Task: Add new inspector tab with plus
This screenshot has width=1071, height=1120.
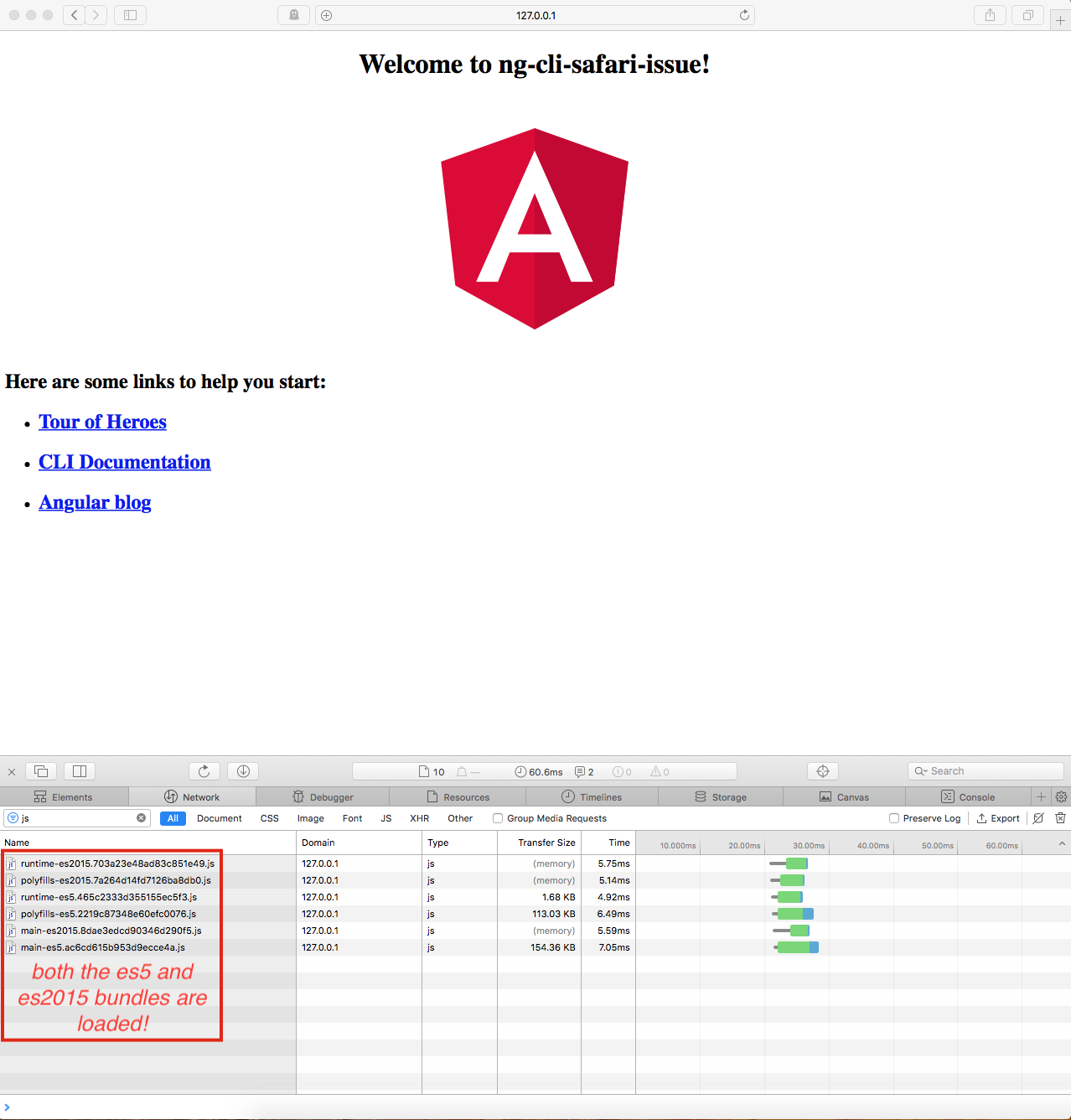Action: [x=1041, y=796]
